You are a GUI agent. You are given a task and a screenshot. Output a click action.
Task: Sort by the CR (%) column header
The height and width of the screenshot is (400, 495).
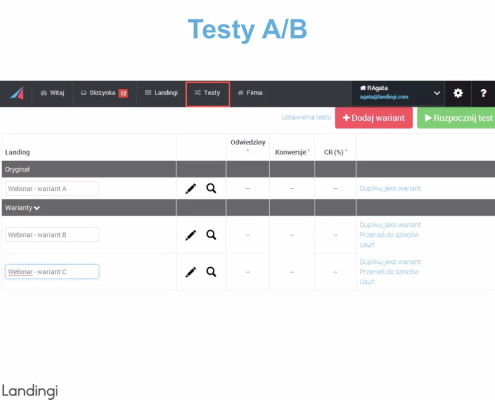coord(335,152)
